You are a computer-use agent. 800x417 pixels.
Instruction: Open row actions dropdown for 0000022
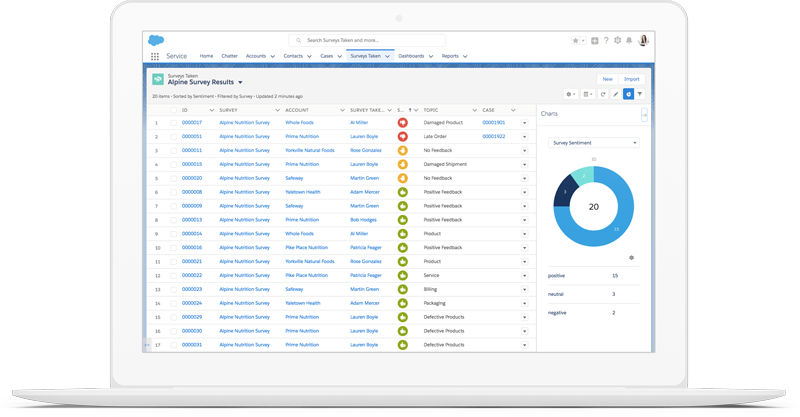point(524,276)
